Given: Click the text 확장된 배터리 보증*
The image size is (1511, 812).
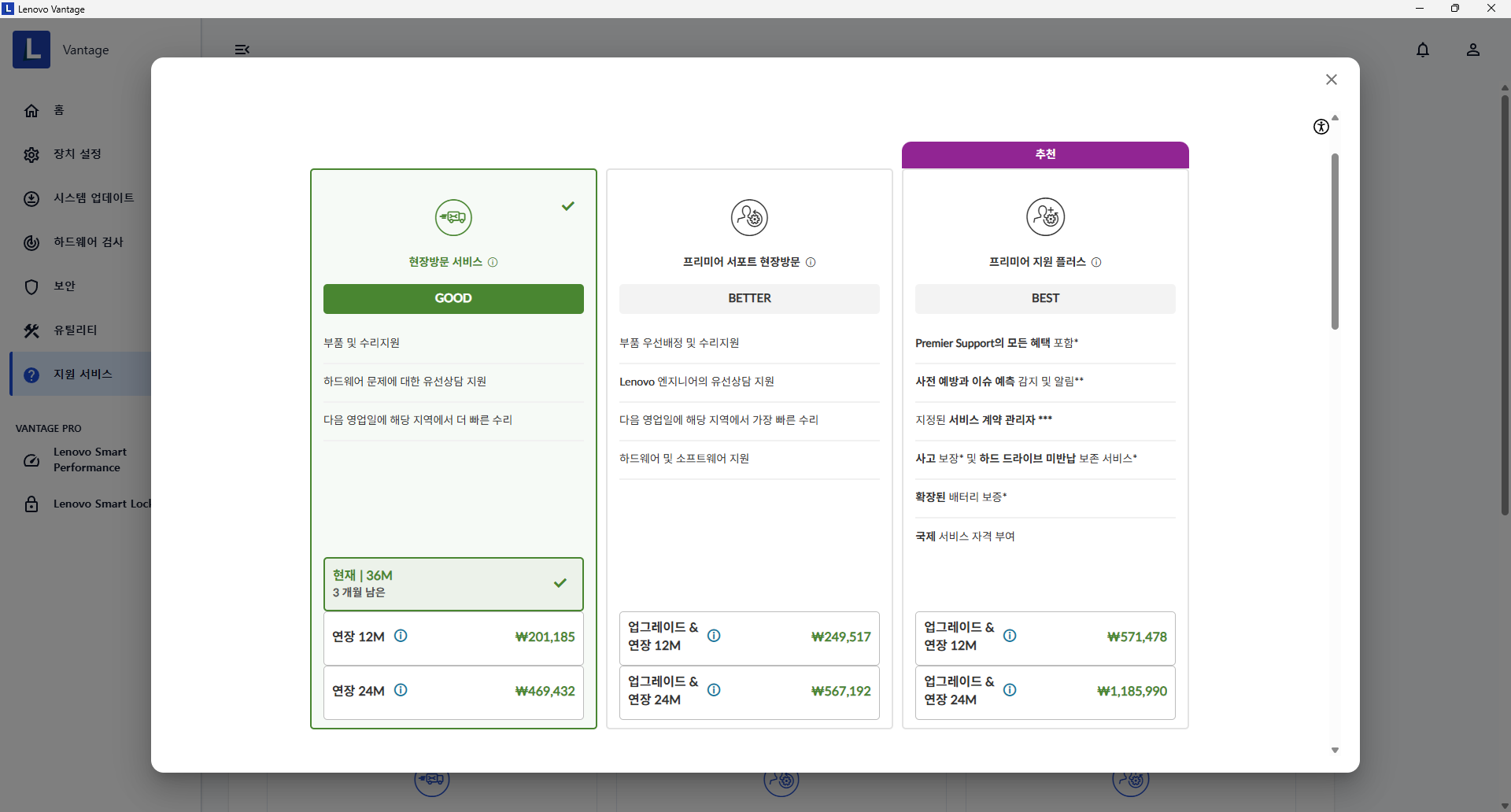Looking at the screenshot, I should pyautogui.click(x=961, y=497).
